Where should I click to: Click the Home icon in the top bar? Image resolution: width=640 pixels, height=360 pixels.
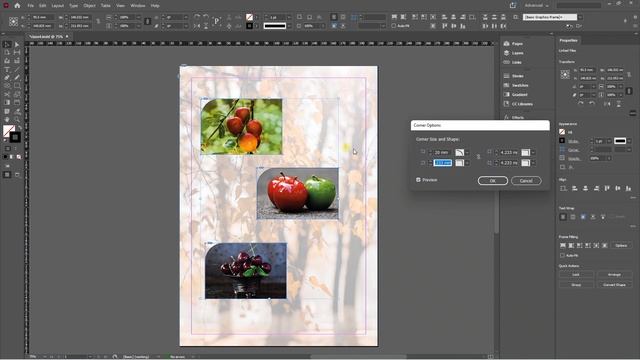pos(17,6)
